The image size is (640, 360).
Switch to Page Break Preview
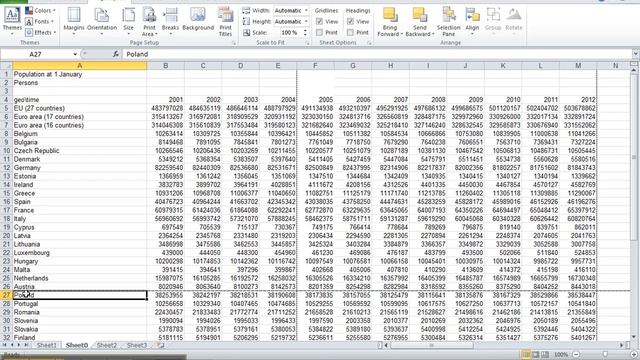click(x=545, y=354)
